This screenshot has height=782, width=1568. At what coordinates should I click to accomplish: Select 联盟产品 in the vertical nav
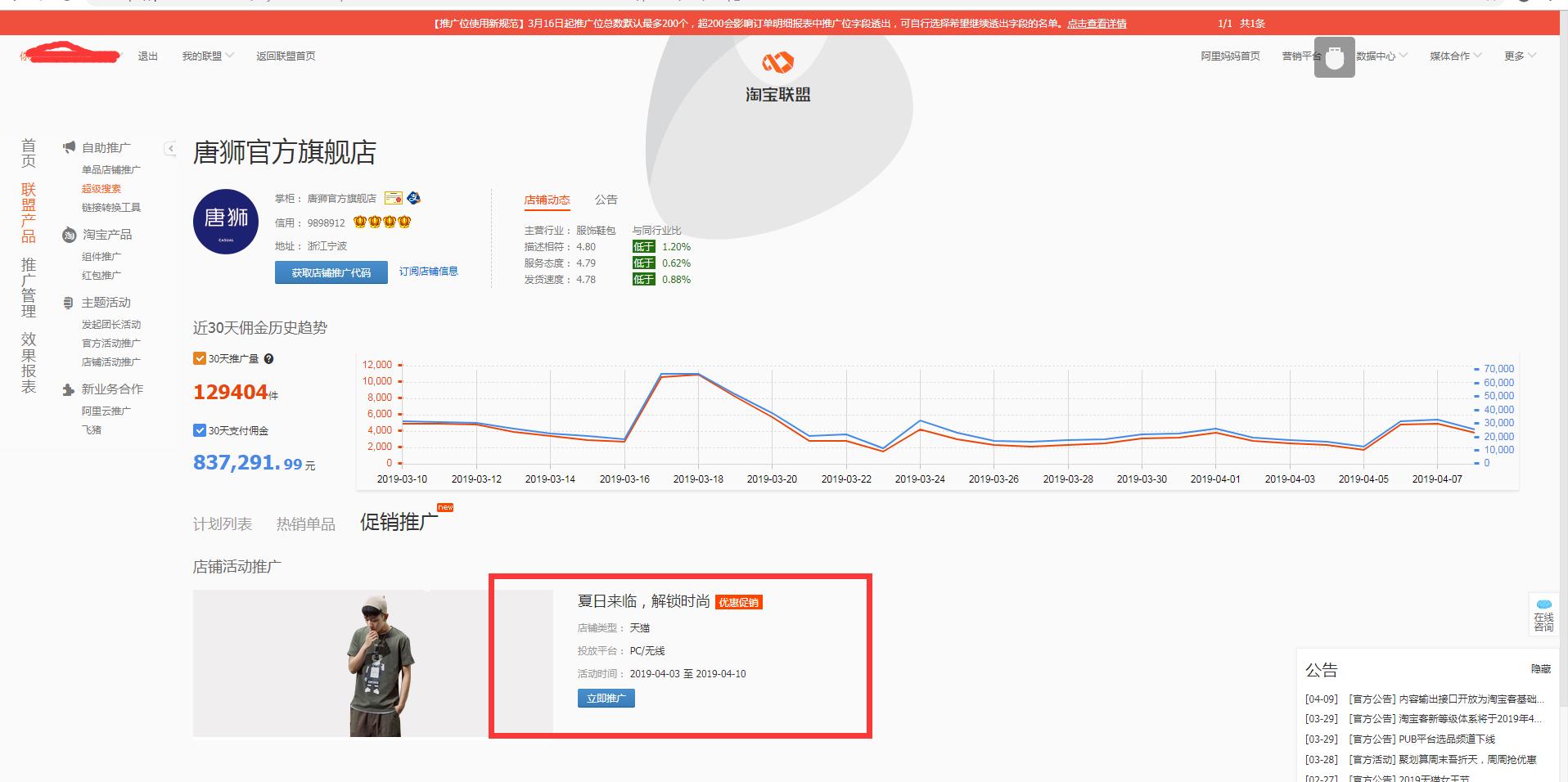tap(29, 213)
